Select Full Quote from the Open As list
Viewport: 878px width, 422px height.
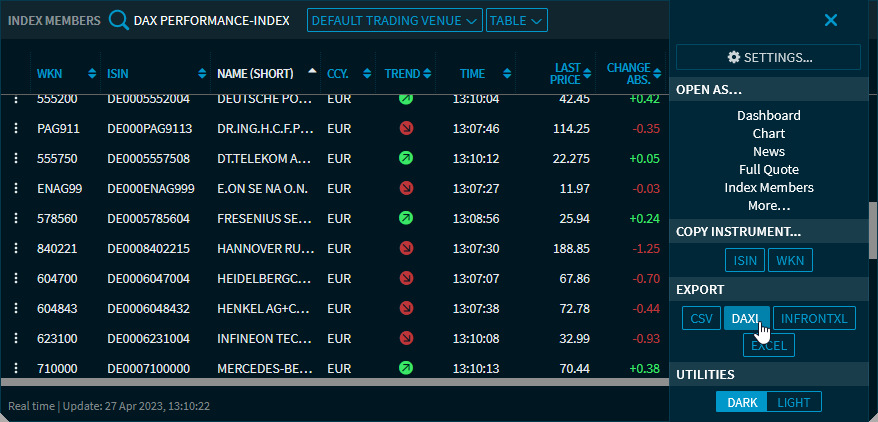[x=768, y=170]
